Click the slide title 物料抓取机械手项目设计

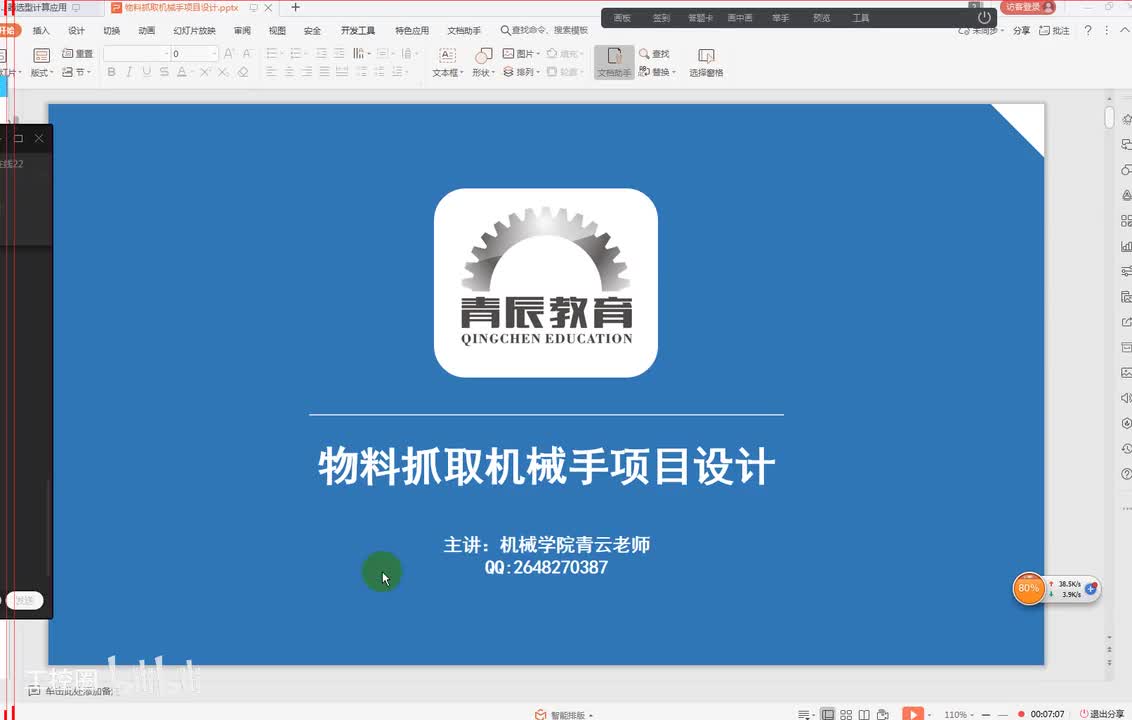(547, 466)
